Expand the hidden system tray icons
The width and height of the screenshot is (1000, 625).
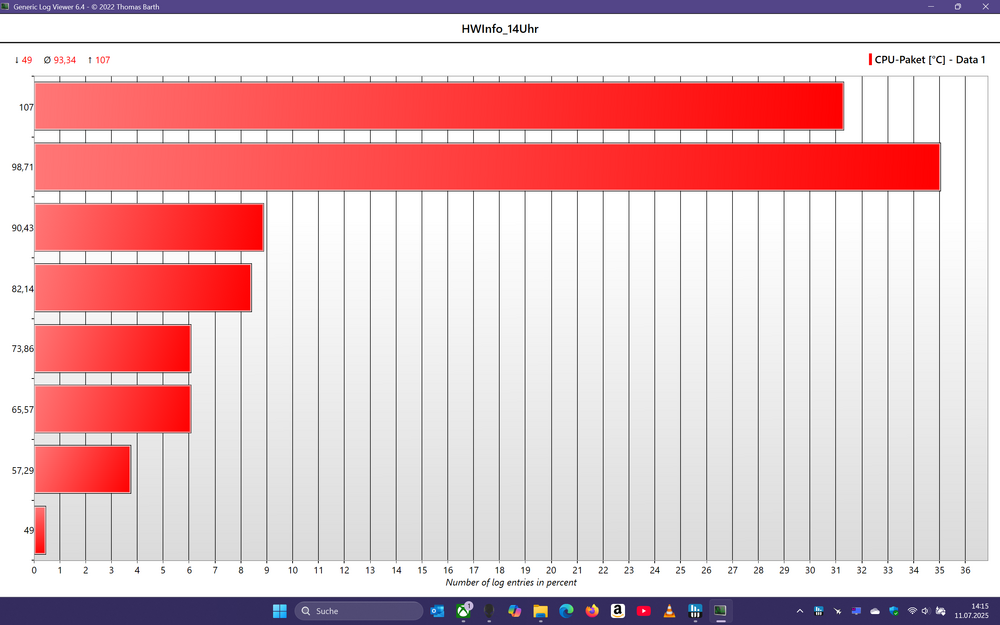(799, 611)
